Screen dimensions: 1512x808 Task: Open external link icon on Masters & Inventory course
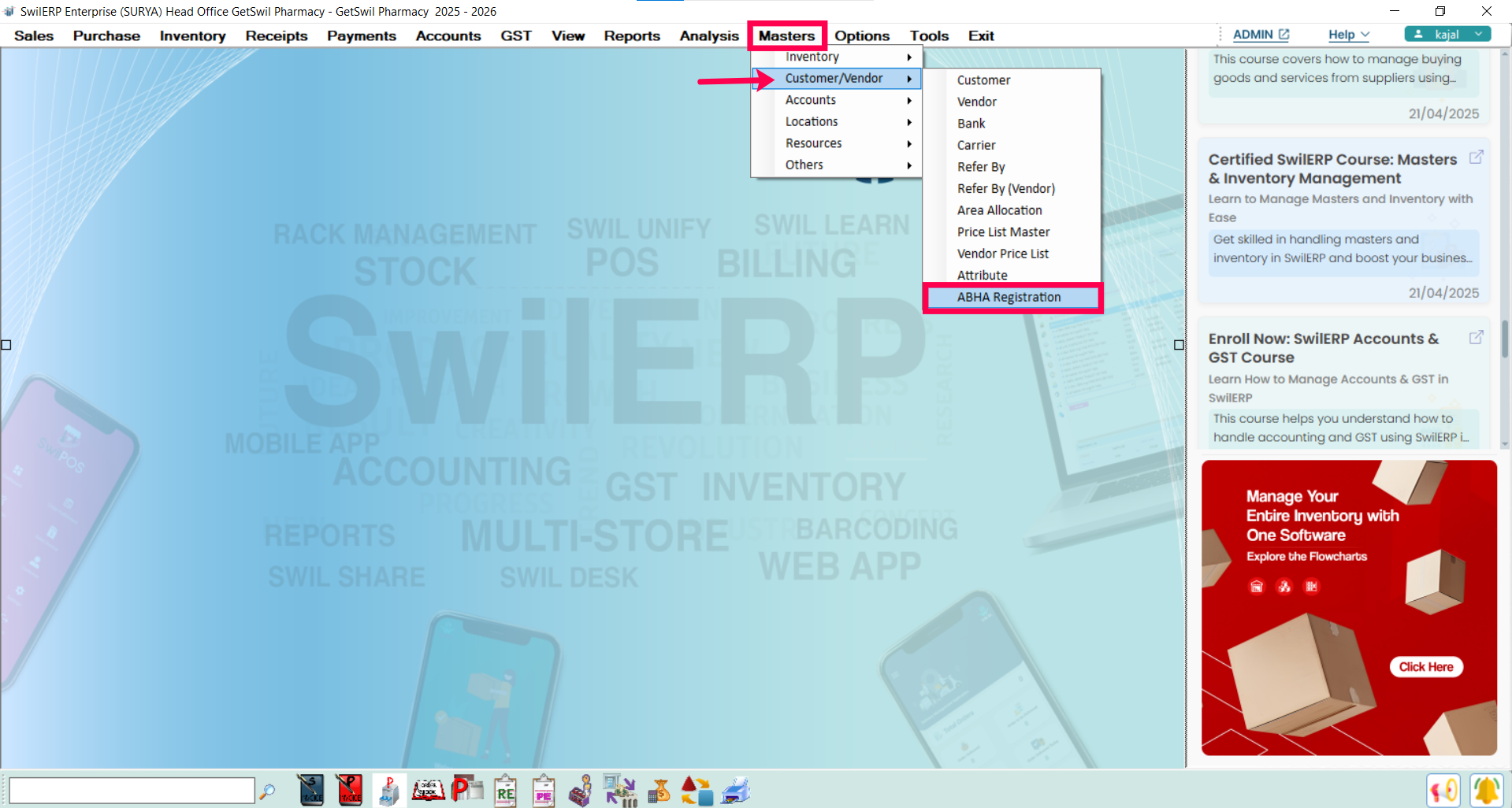coord(1477,157)
